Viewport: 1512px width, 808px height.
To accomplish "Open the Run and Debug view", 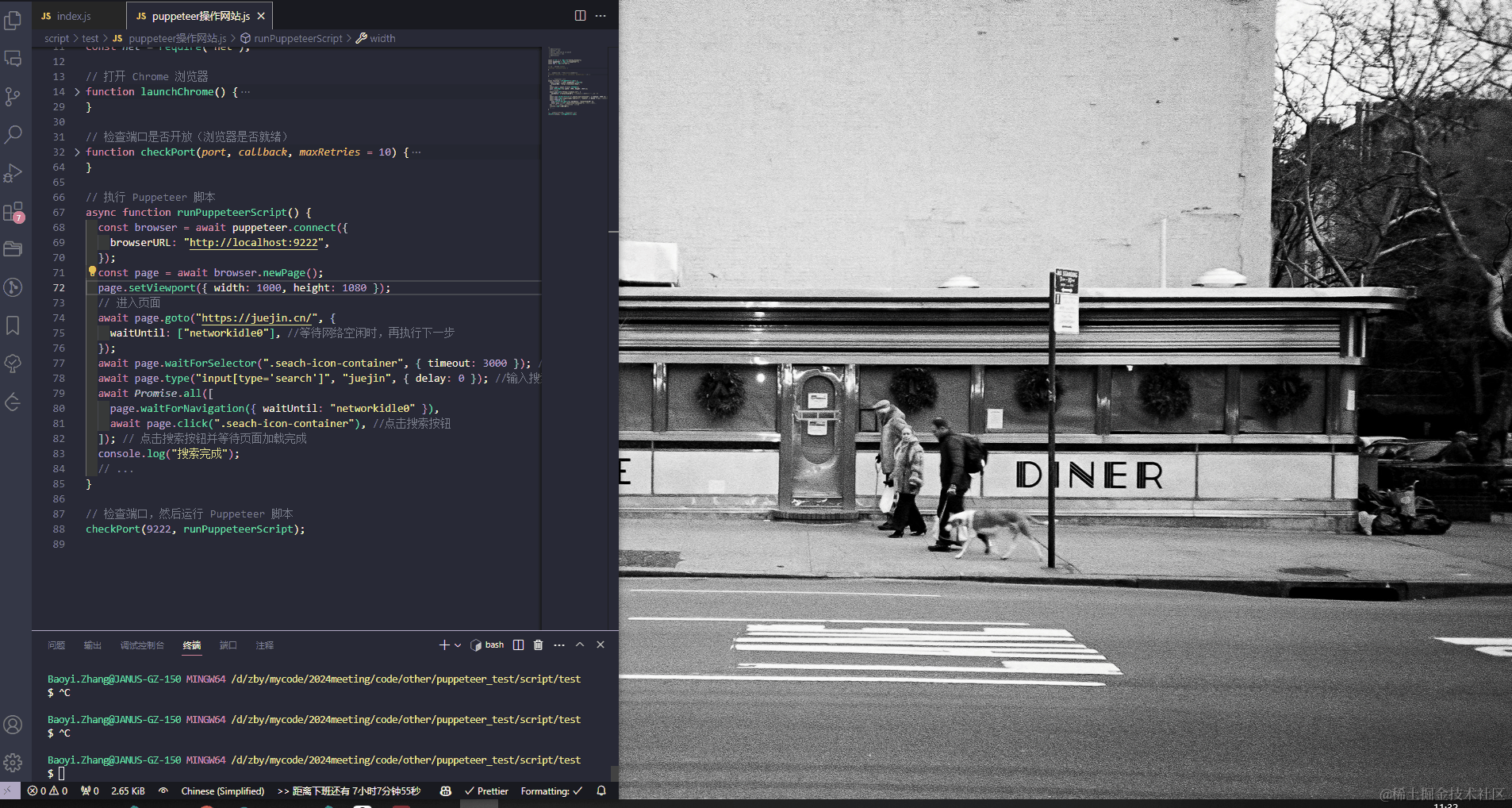I will (13, 172).
